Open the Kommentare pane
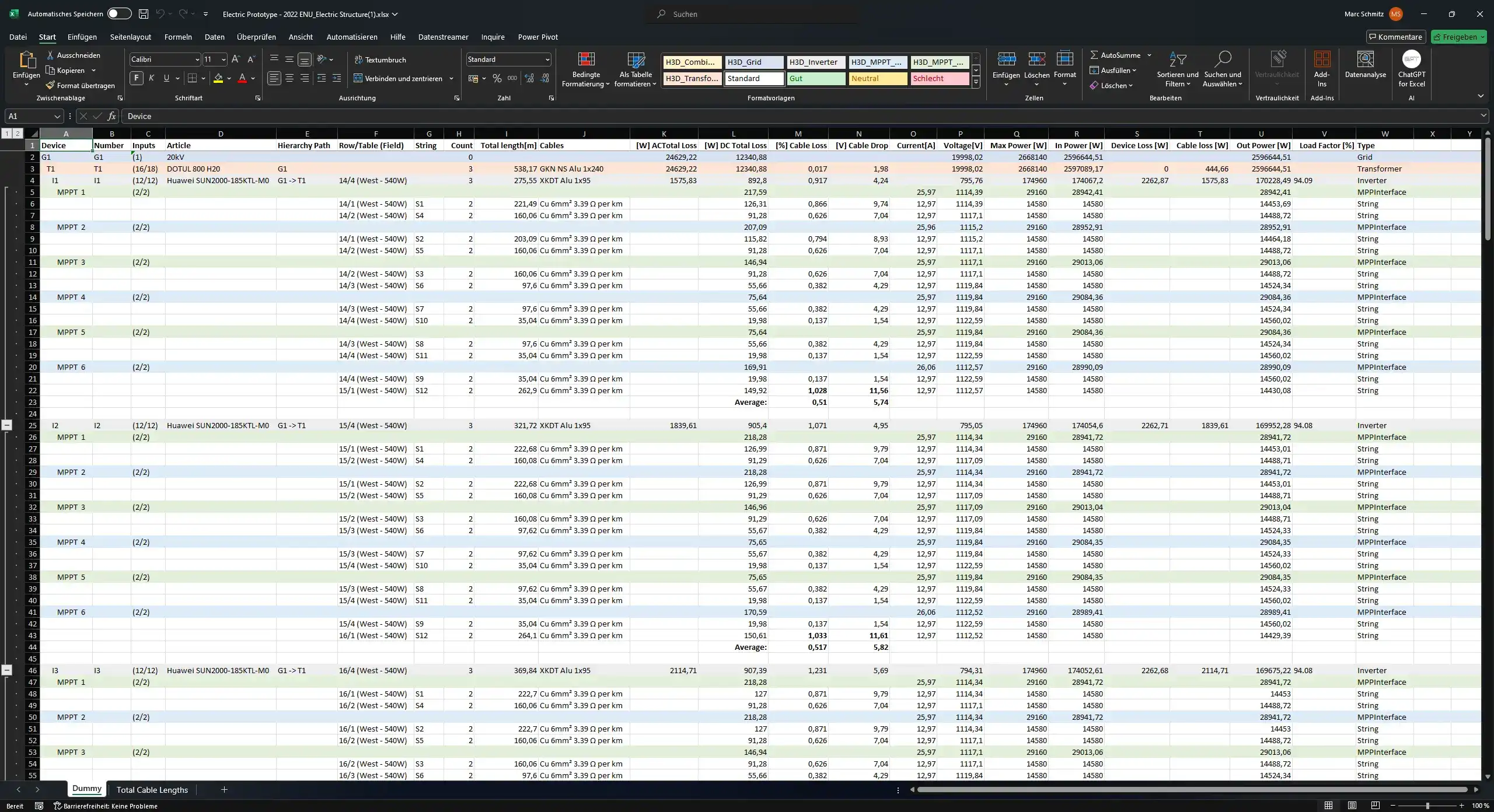1494x812 pixels. coord(1395,36)
